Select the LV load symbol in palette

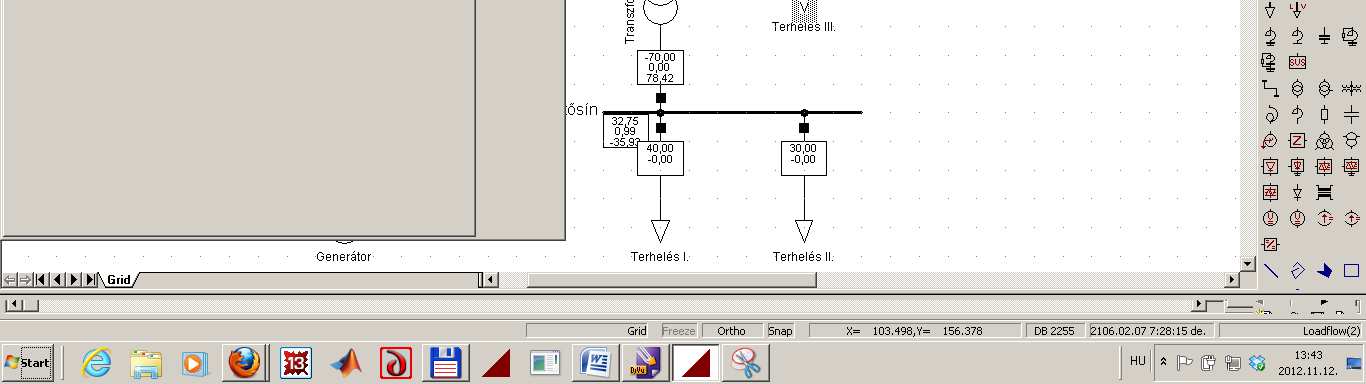click(x=1297, y=9)
